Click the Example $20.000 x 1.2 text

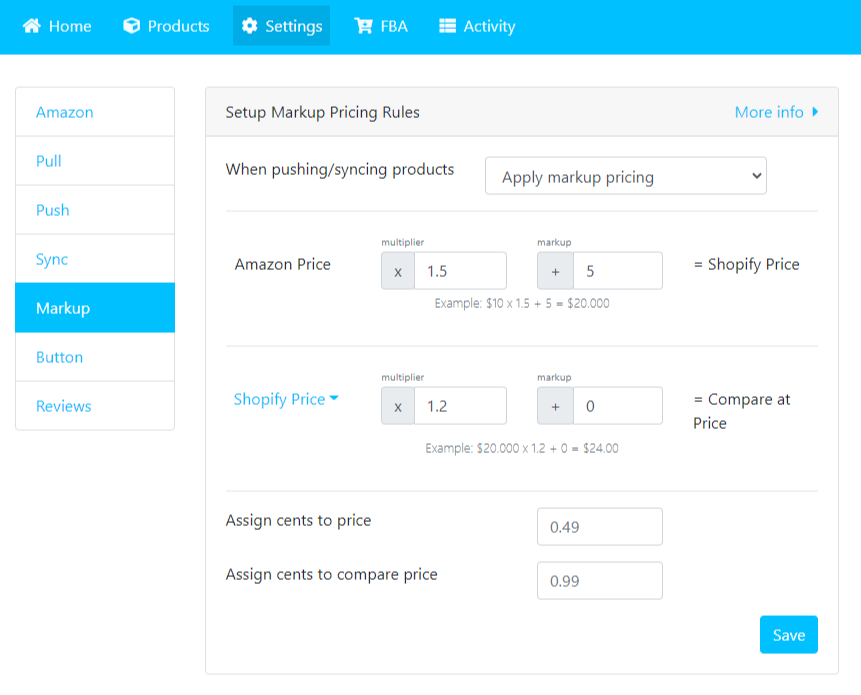click(x=522, y=448)
